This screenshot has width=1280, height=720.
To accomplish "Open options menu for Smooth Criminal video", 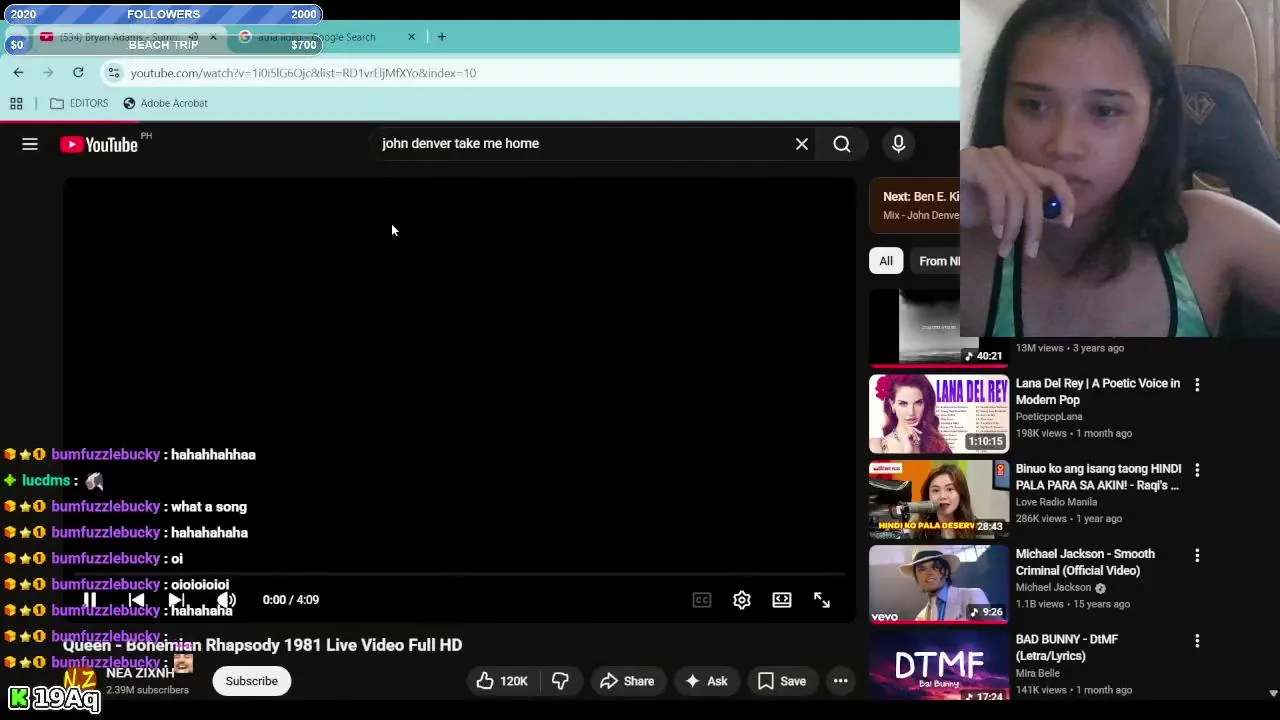I will pos(1197,555).
